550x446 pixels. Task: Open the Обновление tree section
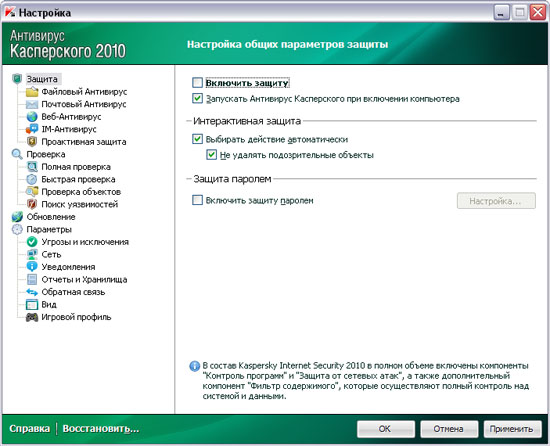click(x=51, y=217)
